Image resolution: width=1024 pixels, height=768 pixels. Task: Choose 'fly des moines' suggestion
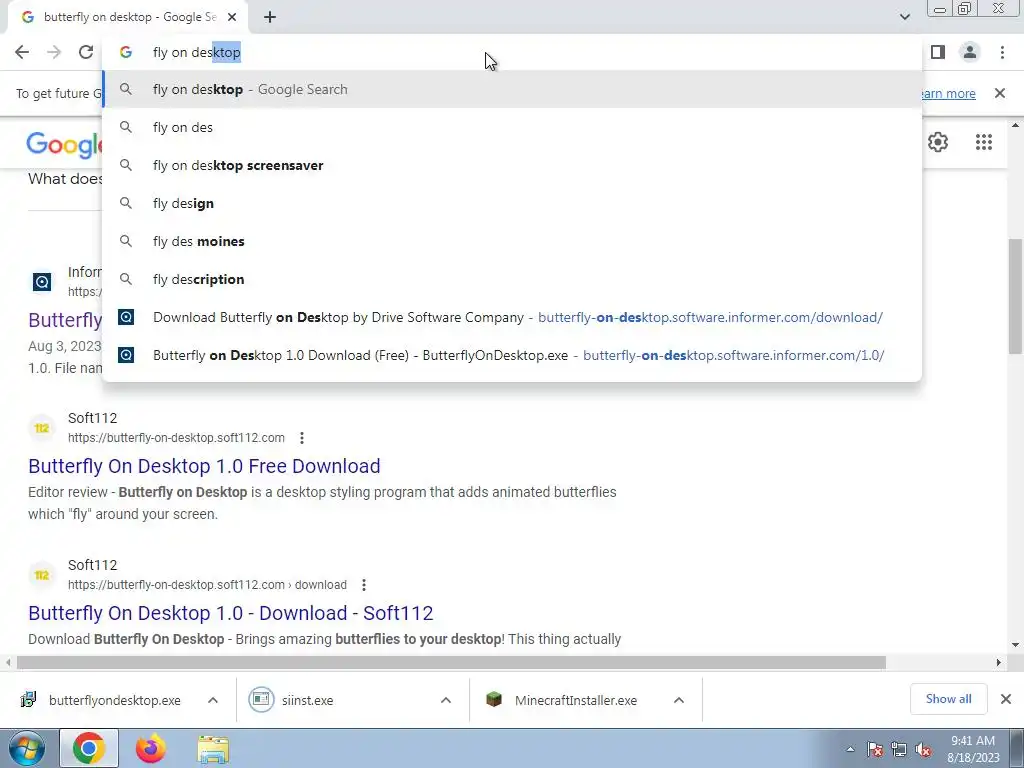[x=512, y=241]
